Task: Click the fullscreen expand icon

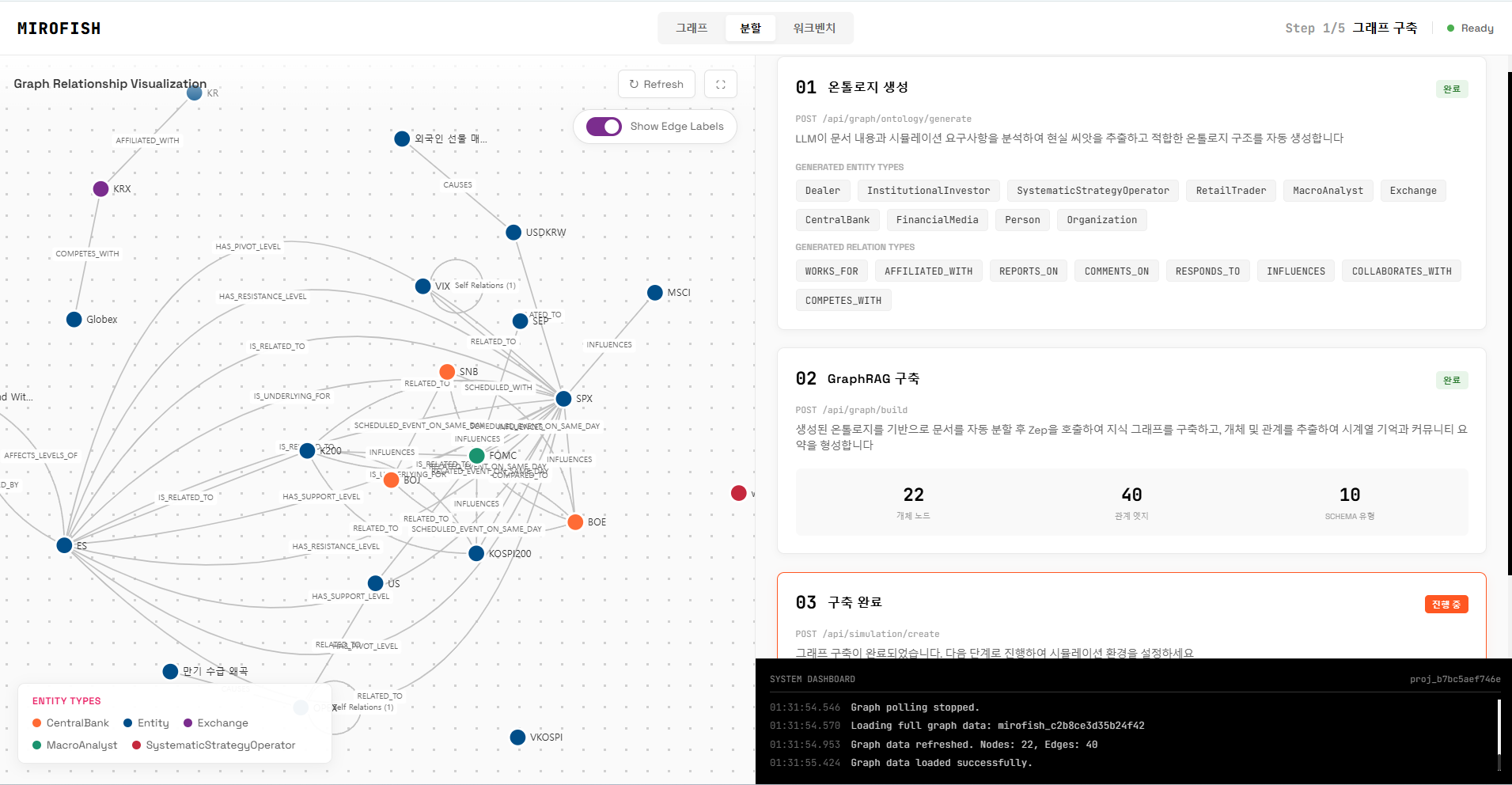Action: tap(720, 84)
